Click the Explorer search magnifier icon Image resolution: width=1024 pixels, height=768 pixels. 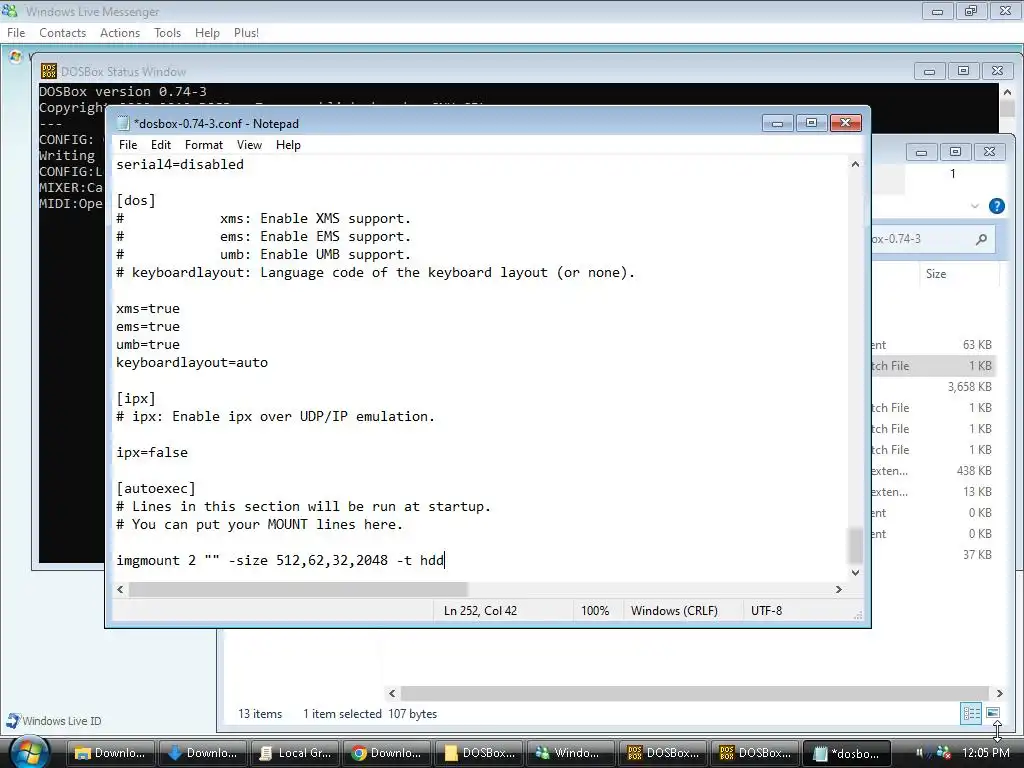pos(981,240)
